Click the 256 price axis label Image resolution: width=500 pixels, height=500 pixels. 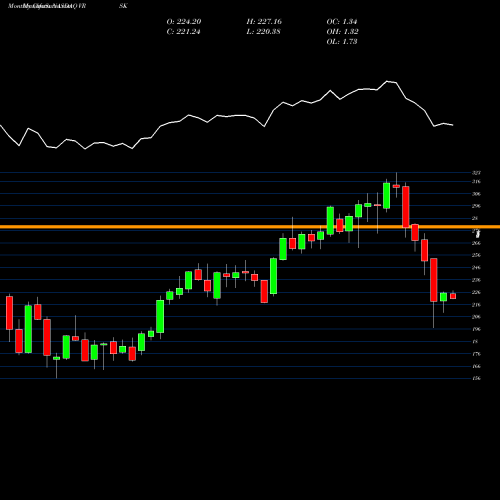pyautogui.click(x=476, y=255)
